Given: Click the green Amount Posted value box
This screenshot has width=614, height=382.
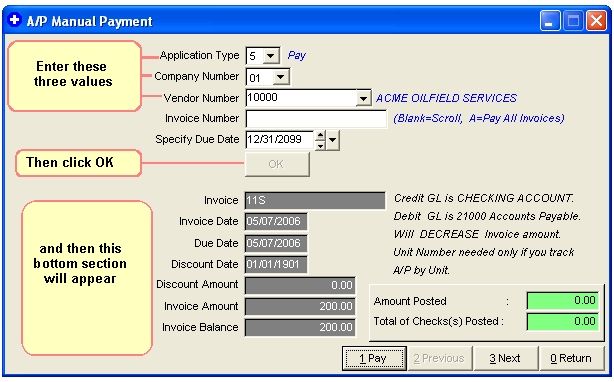Looking at the screenshot, I should [563, 301].
